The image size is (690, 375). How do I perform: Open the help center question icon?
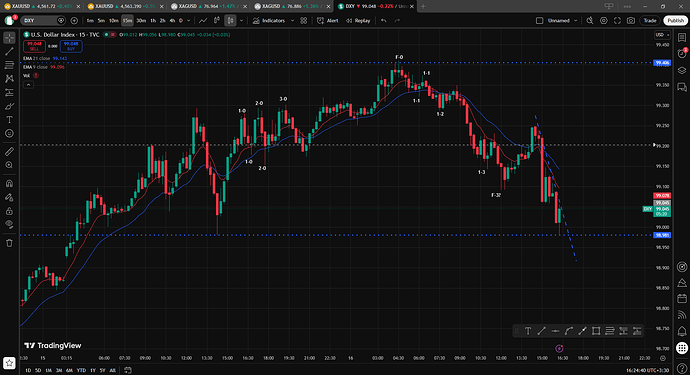click(x=682, y=368)
